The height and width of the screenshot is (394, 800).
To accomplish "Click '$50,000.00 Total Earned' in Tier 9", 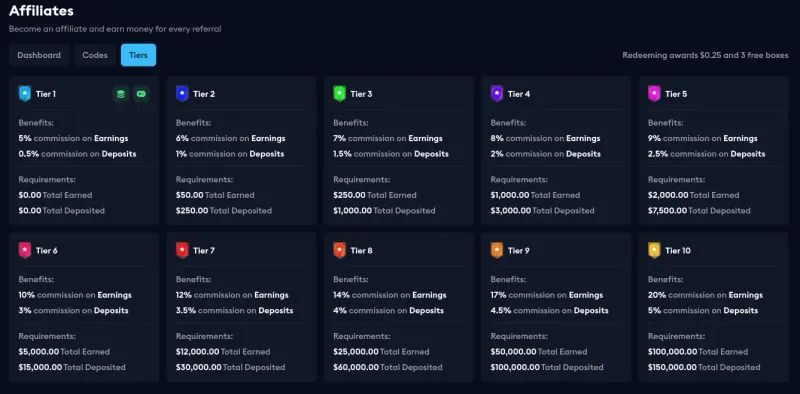I will point(539,352).
